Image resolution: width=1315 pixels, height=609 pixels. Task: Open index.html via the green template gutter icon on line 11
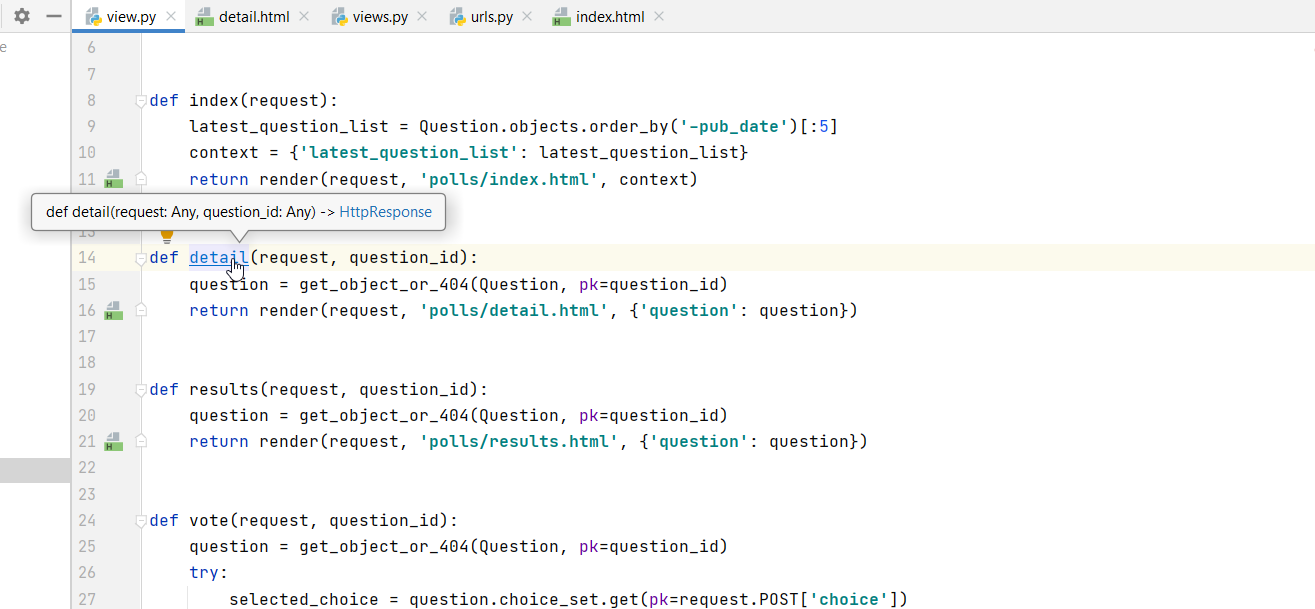pos(113,178)
